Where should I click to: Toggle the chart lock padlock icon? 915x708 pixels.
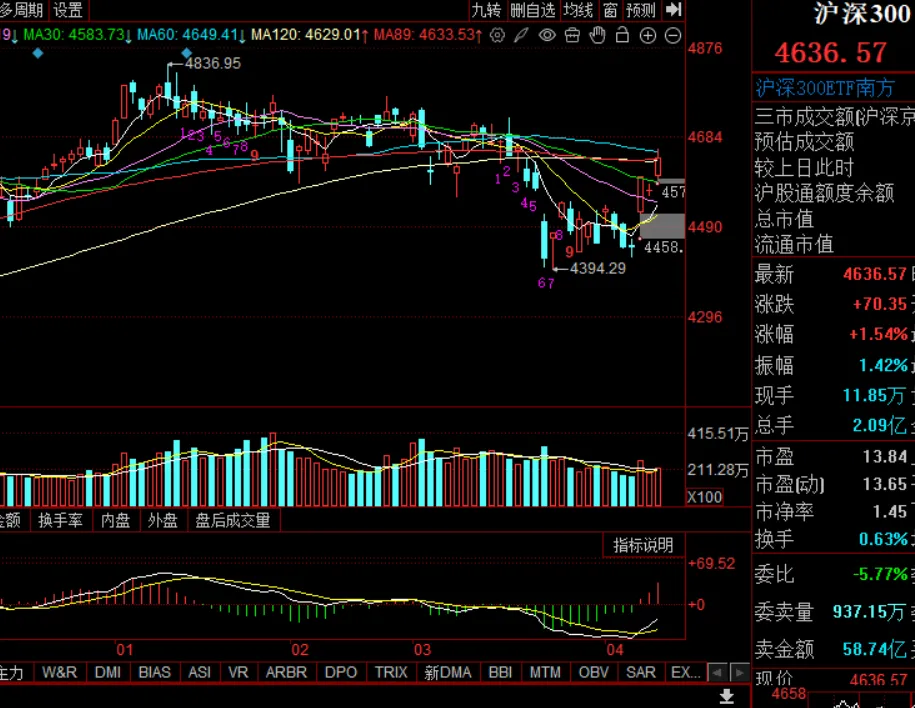[623, 36]
